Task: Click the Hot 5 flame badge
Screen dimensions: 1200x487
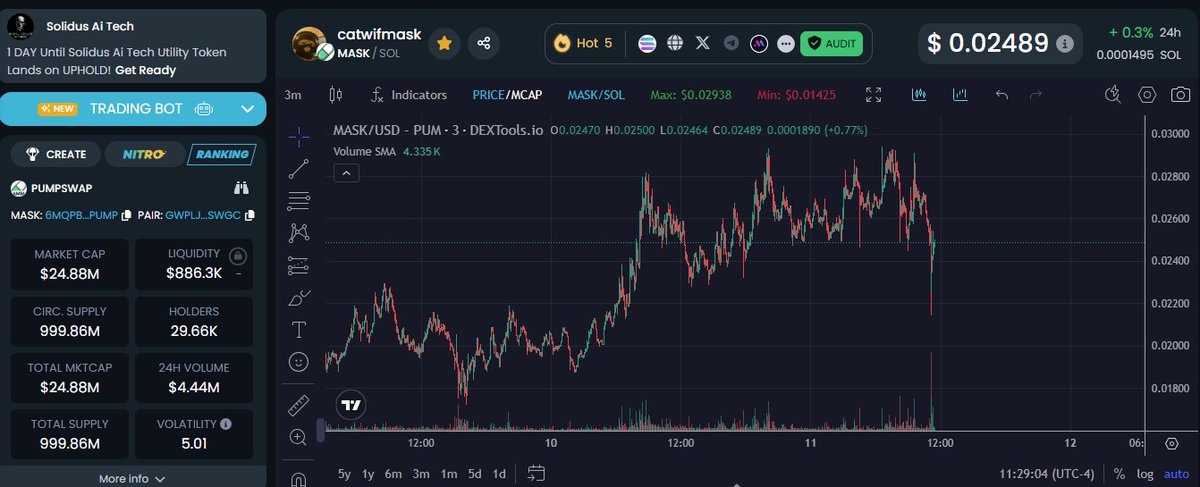Action: [584, 43]
